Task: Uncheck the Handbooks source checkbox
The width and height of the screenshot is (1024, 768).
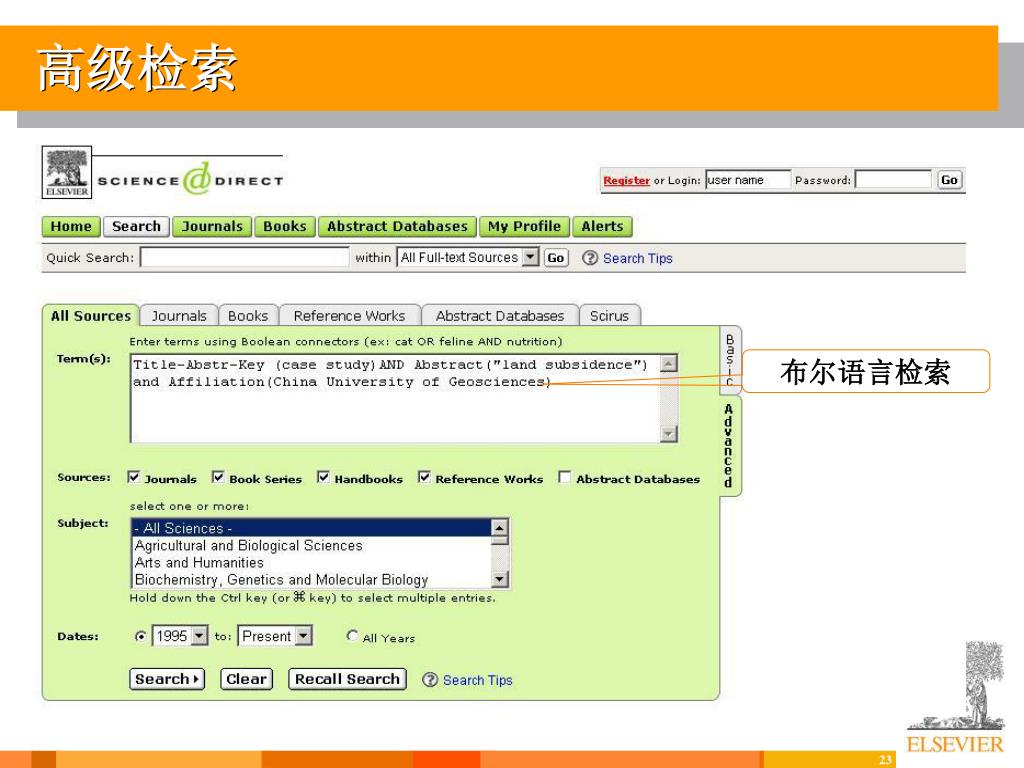Action: click(x=323, y=477)
